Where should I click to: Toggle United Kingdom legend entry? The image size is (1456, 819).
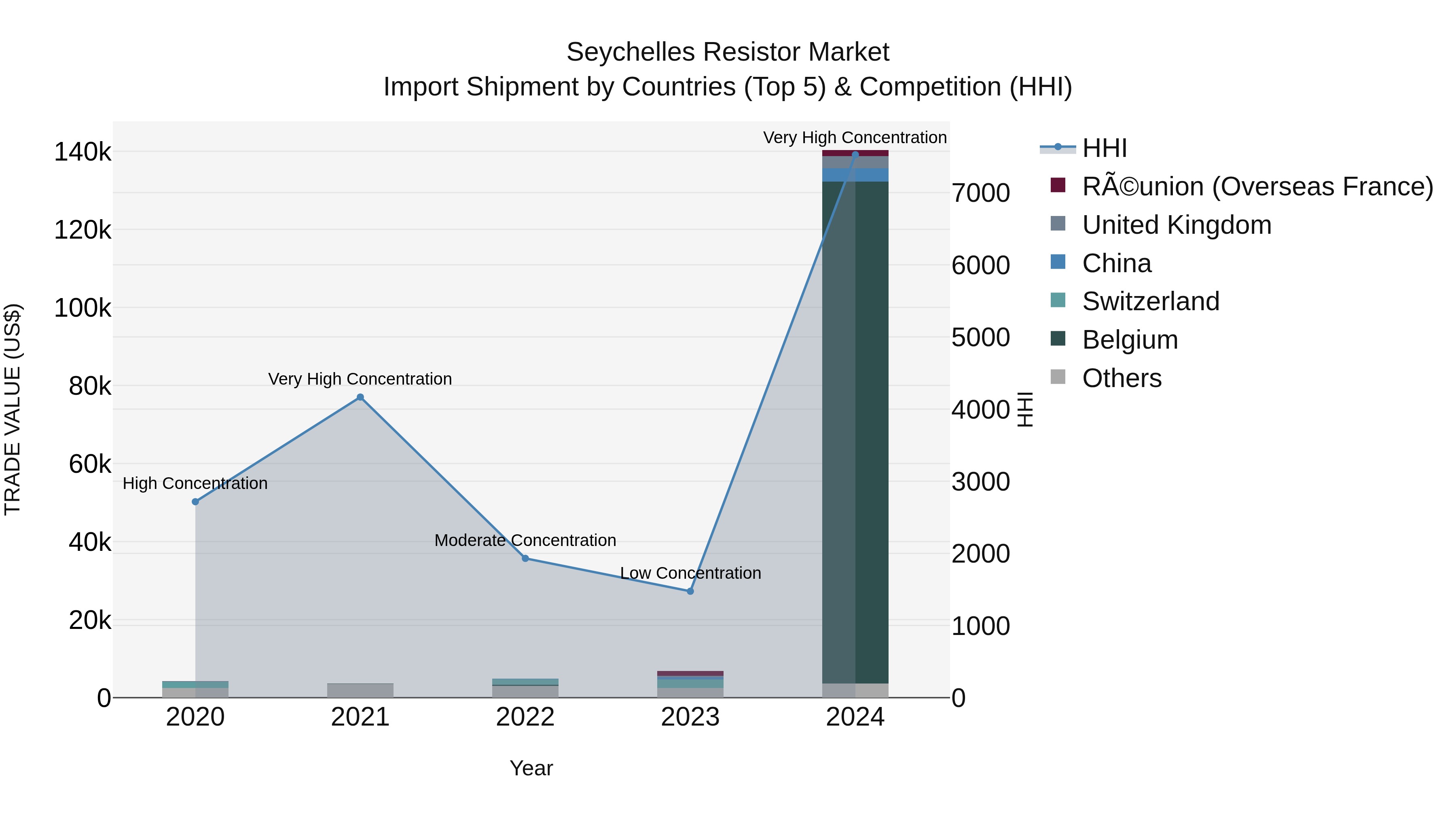1161,225
